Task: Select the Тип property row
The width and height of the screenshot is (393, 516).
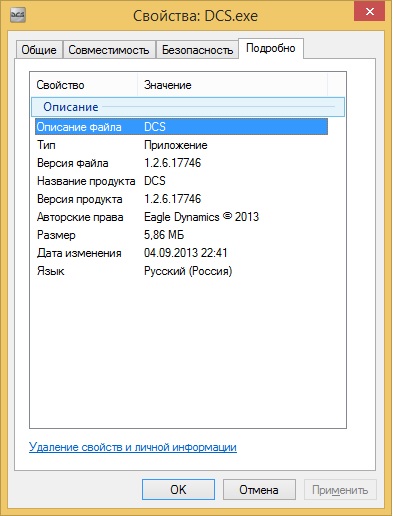Action: pos(181,145)
